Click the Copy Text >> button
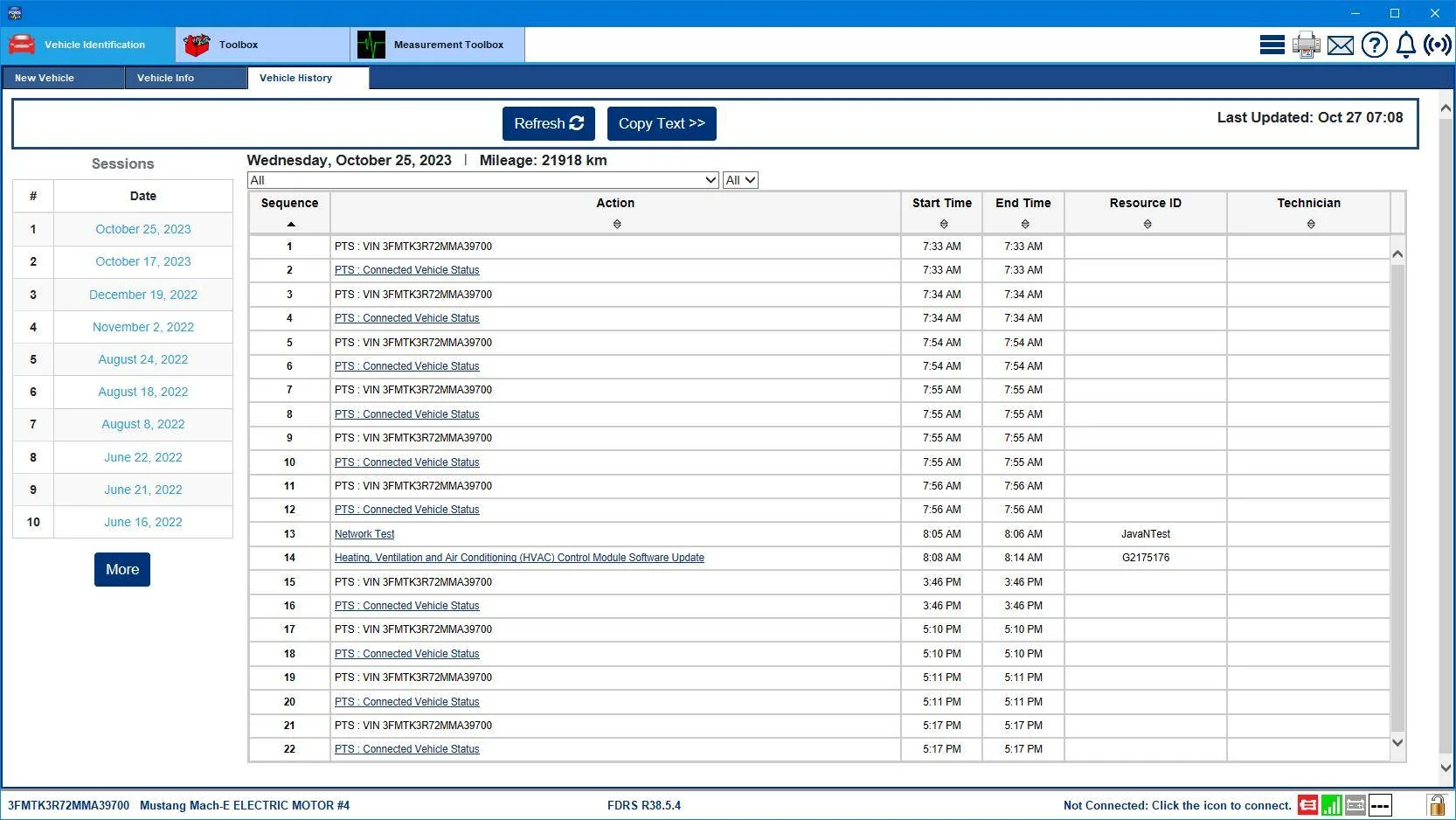1456x820 pixels. 662,123
